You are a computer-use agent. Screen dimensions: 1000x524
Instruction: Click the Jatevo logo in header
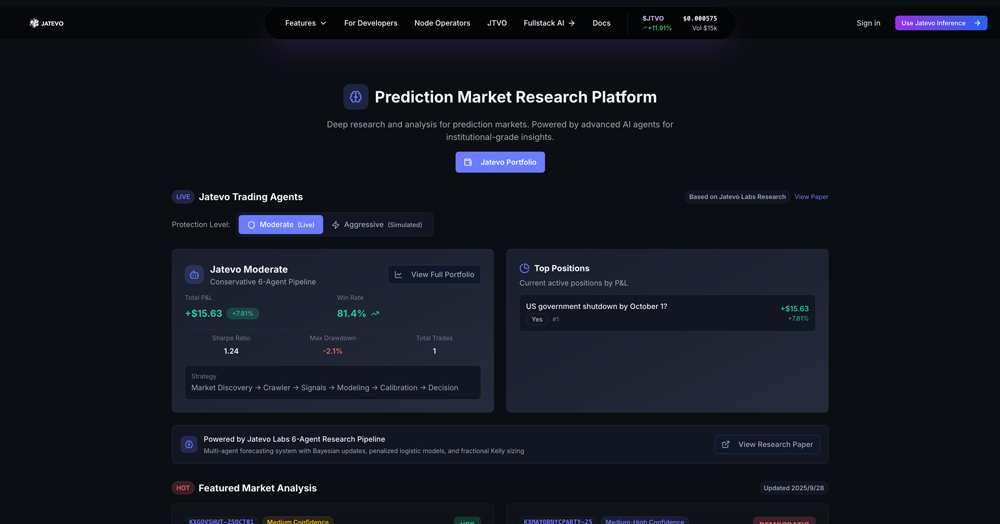(46, 23)
